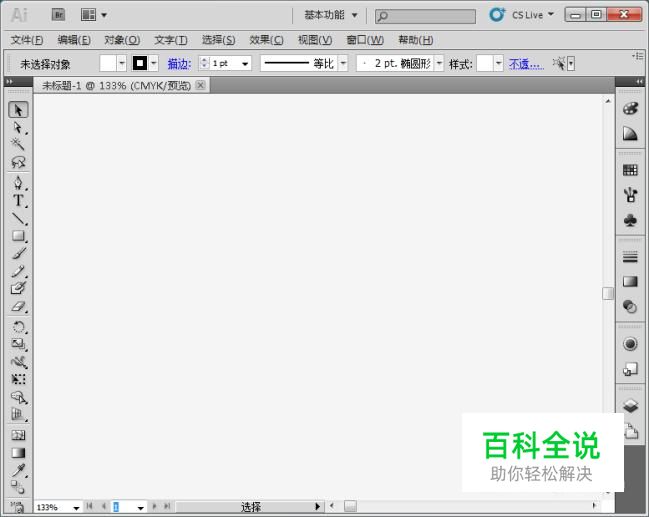
Task: Open the Stroke panel icon
Action: point(630,257)
